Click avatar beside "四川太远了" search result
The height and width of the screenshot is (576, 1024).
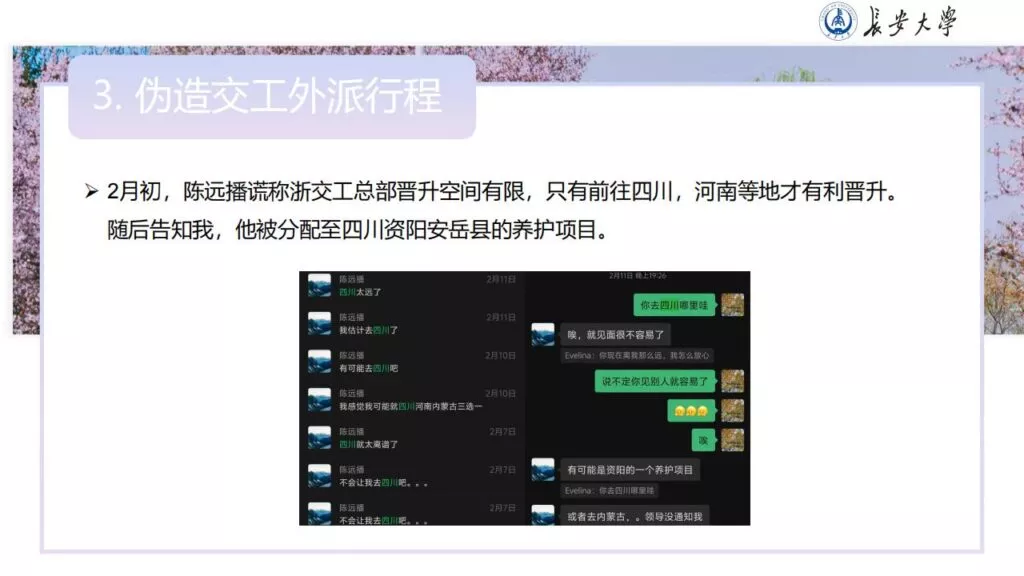[x=319, y=285]
